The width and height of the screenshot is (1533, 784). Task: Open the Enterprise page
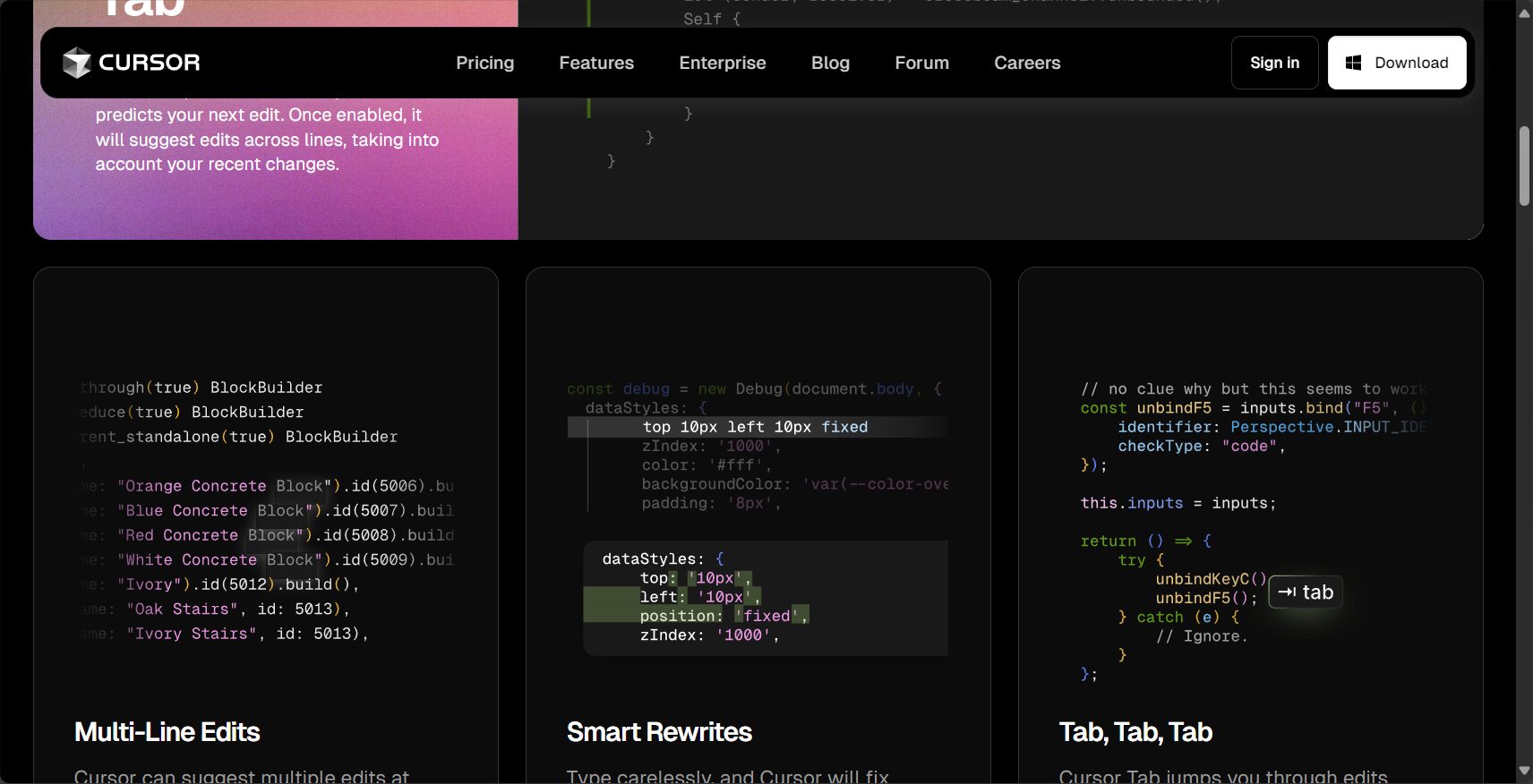pos(723,63)
